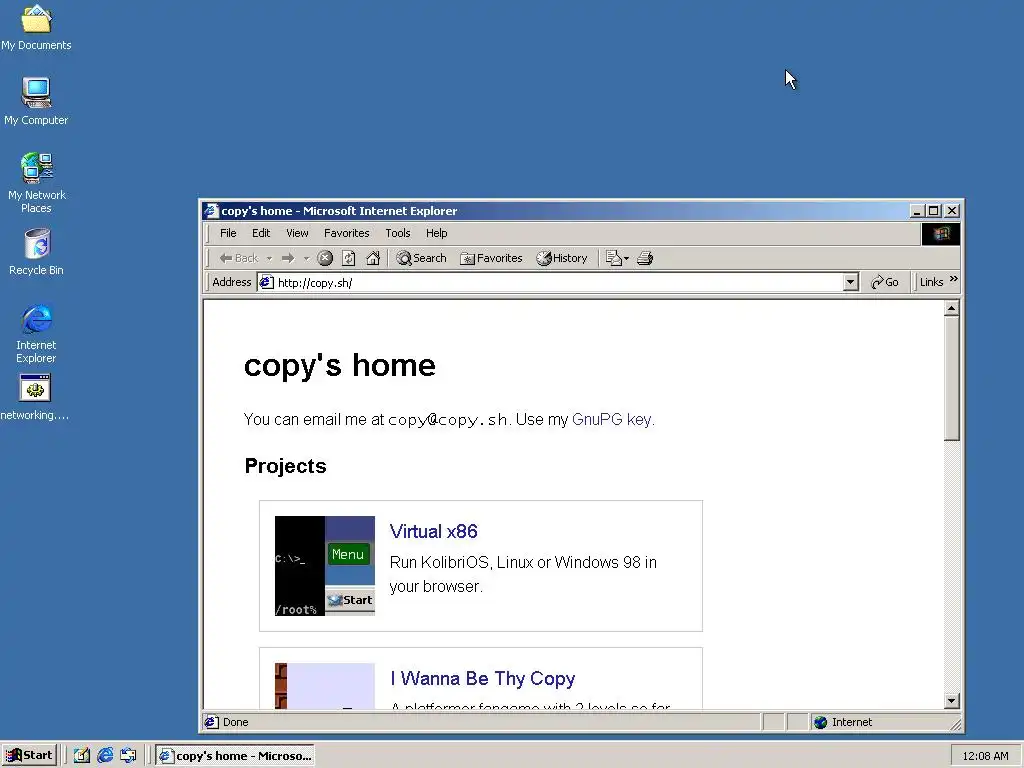1024x768 pixels.
Task: Click the scrollbar down arrow
Action: [x=952, y=701]
